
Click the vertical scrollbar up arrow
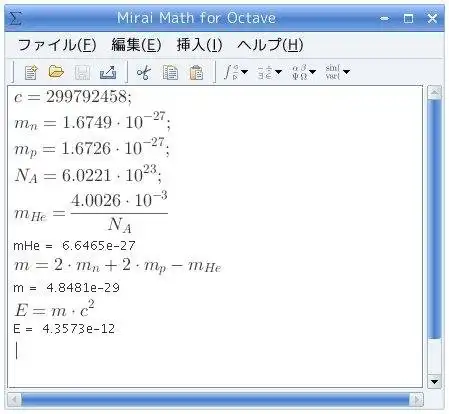434,93
